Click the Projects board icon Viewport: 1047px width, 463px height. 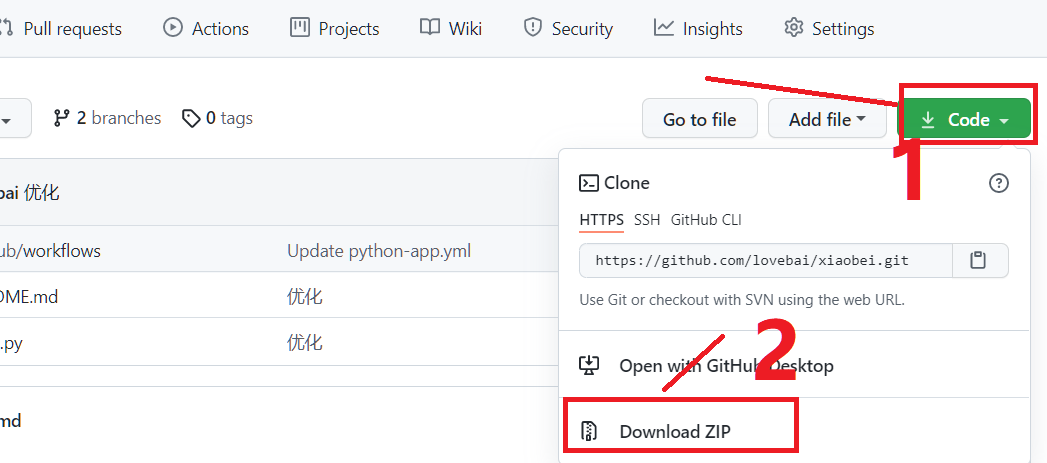tap(300, 28)
